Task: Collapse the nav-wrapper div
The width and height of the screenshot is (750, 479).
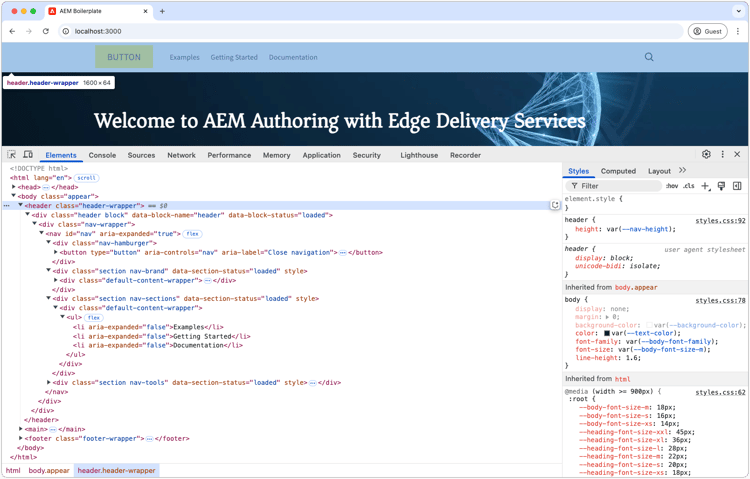Action: click(34, 223)
